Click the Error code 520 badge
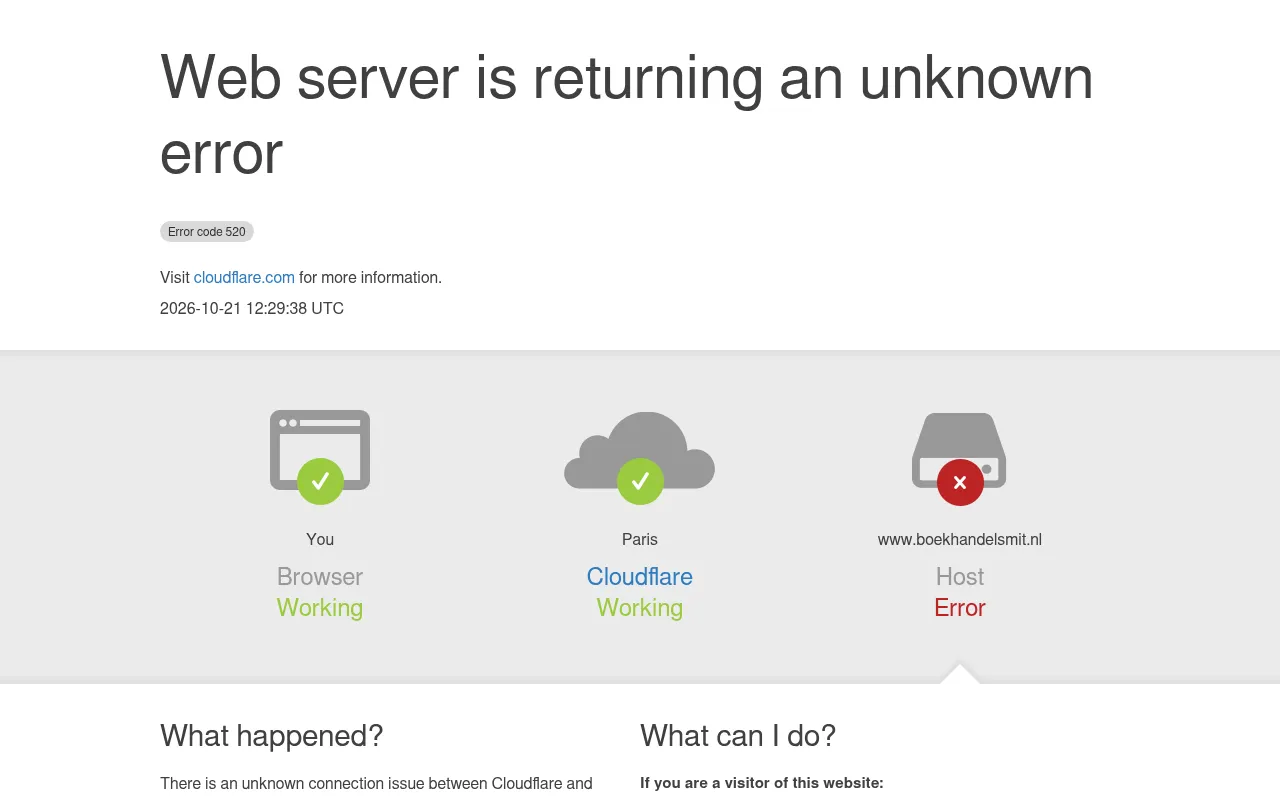Image resolution: width=1280 pixels, height=800 pixels. pyautogui.click(x=207, y=232)
